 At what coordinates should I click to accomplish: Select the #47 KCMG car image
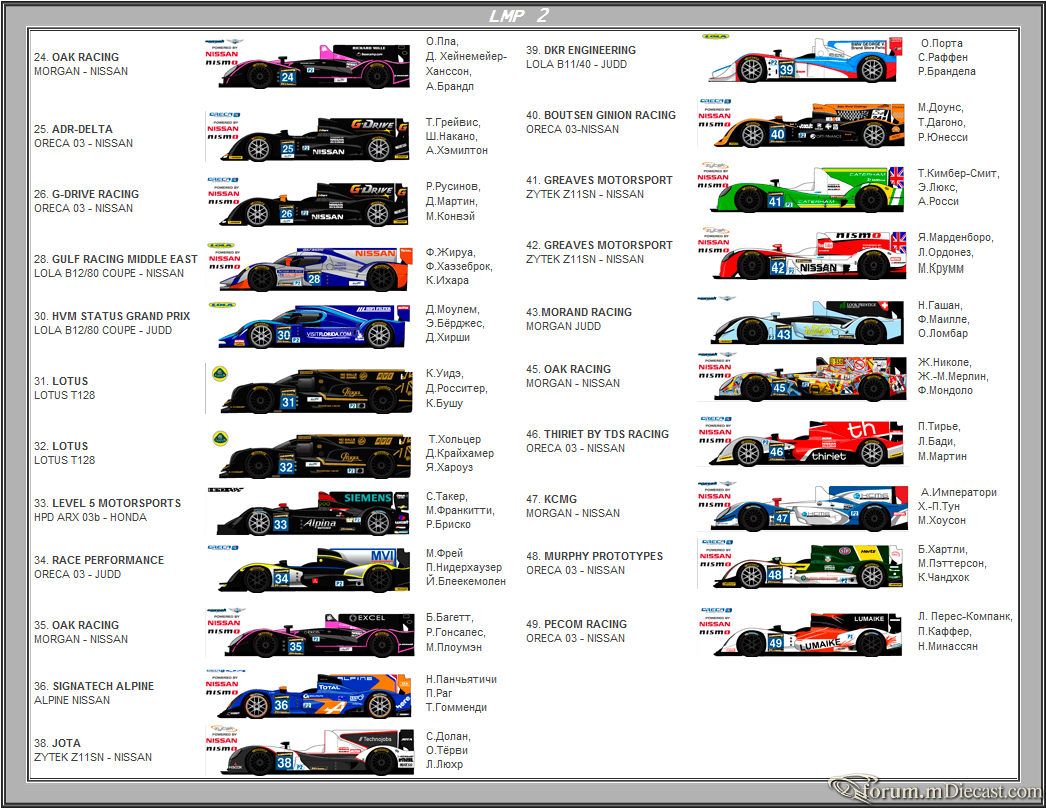coord(814,508)
